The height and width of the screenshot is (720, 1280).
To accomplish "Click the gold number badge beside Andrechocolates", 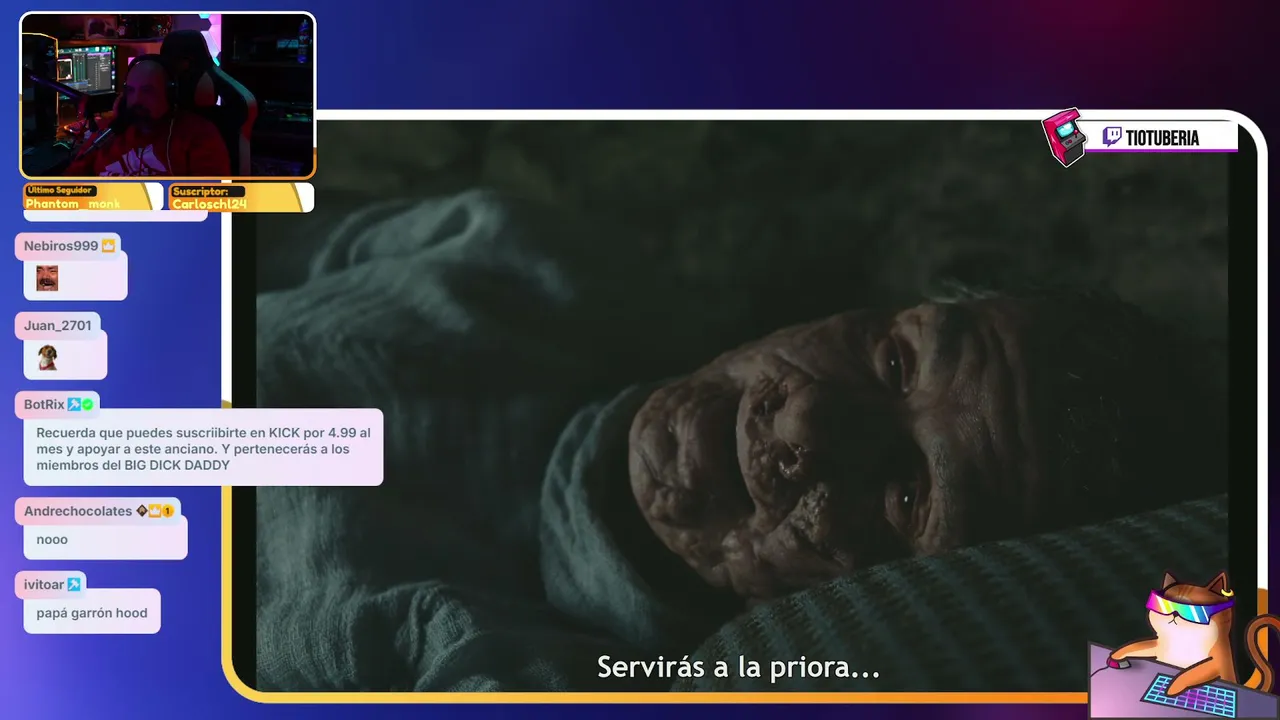I will tap(168, 511).
